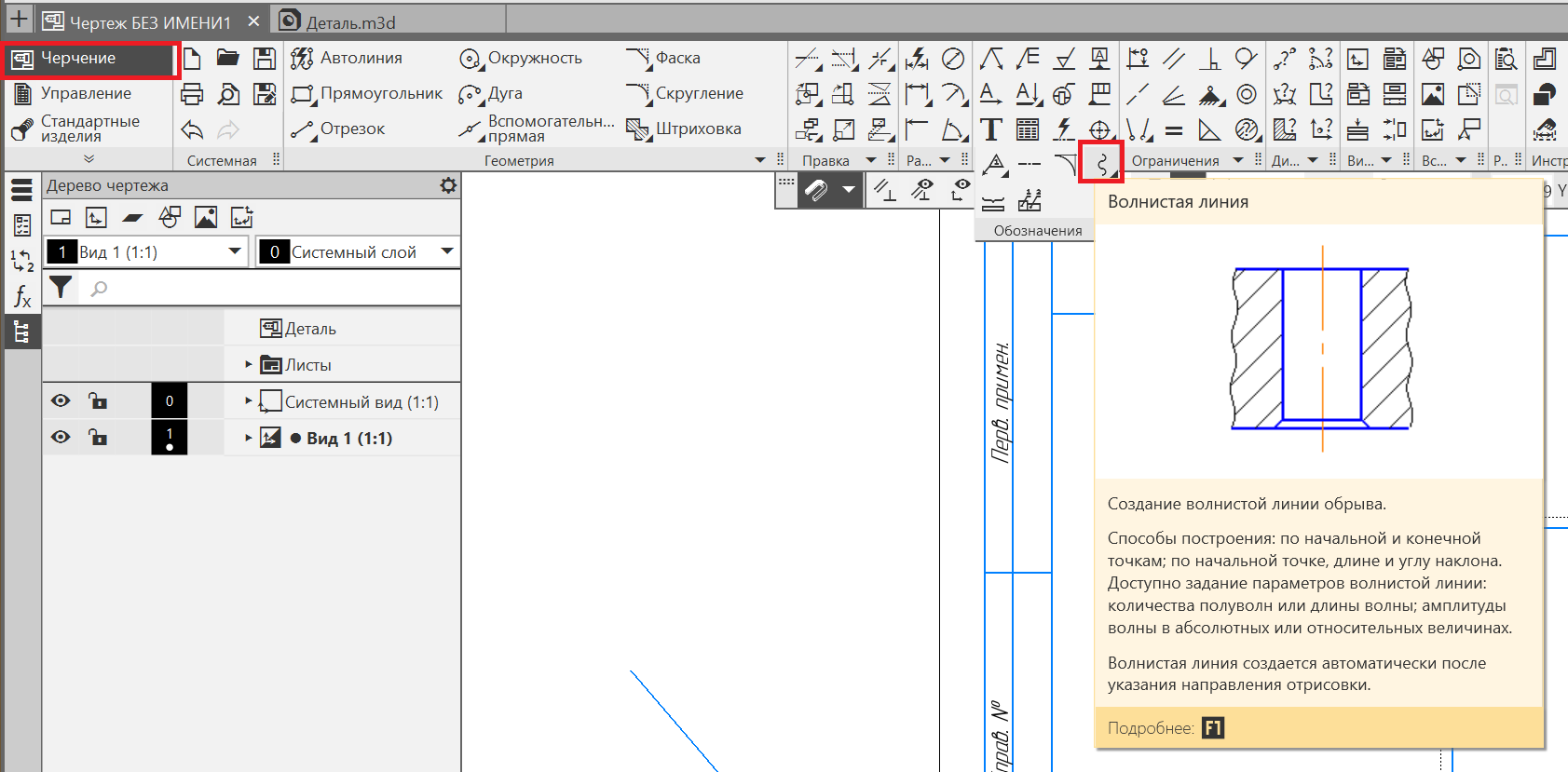This screenshot has width=1568, height=772.
Task: Open the fx variables panel in sidebar
Action: click(21, 297)
